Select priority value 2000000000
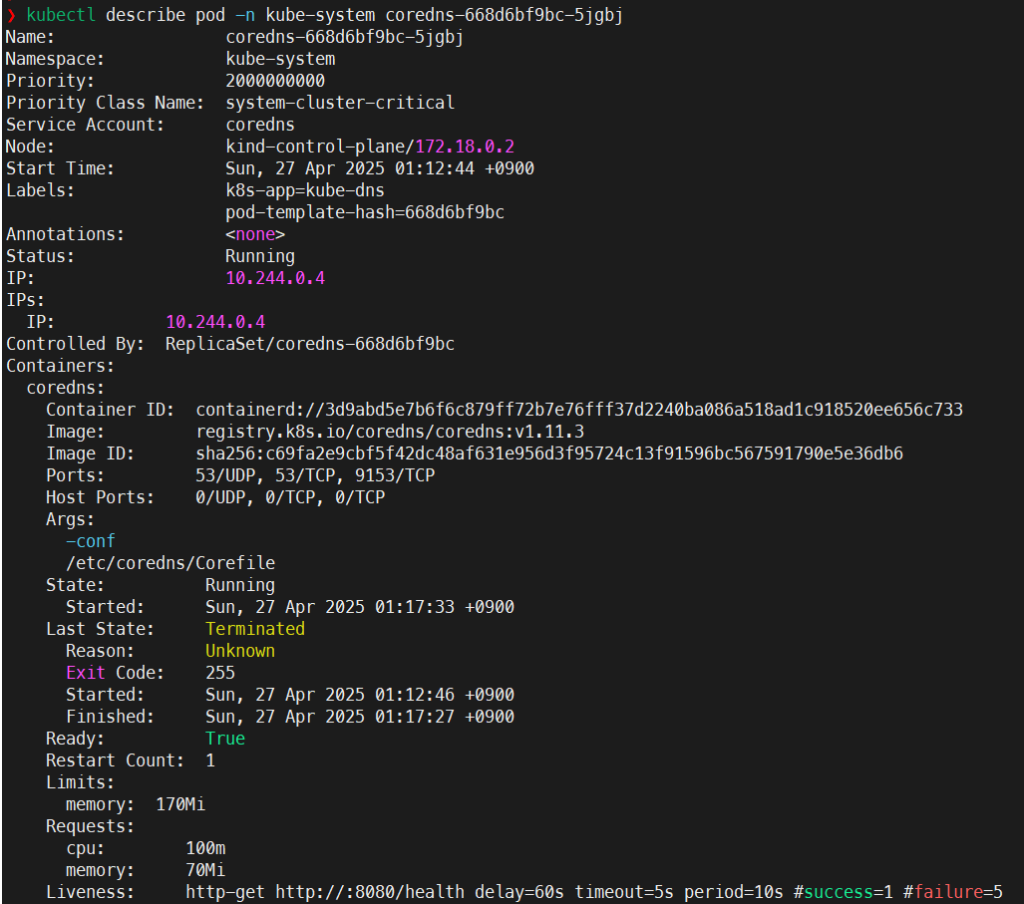 275,81
